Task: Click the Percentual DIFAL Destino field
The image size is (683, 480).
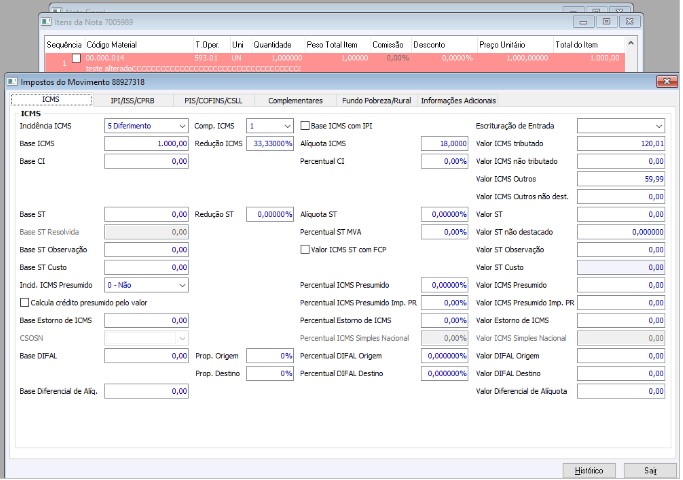Action: point(445,374)
